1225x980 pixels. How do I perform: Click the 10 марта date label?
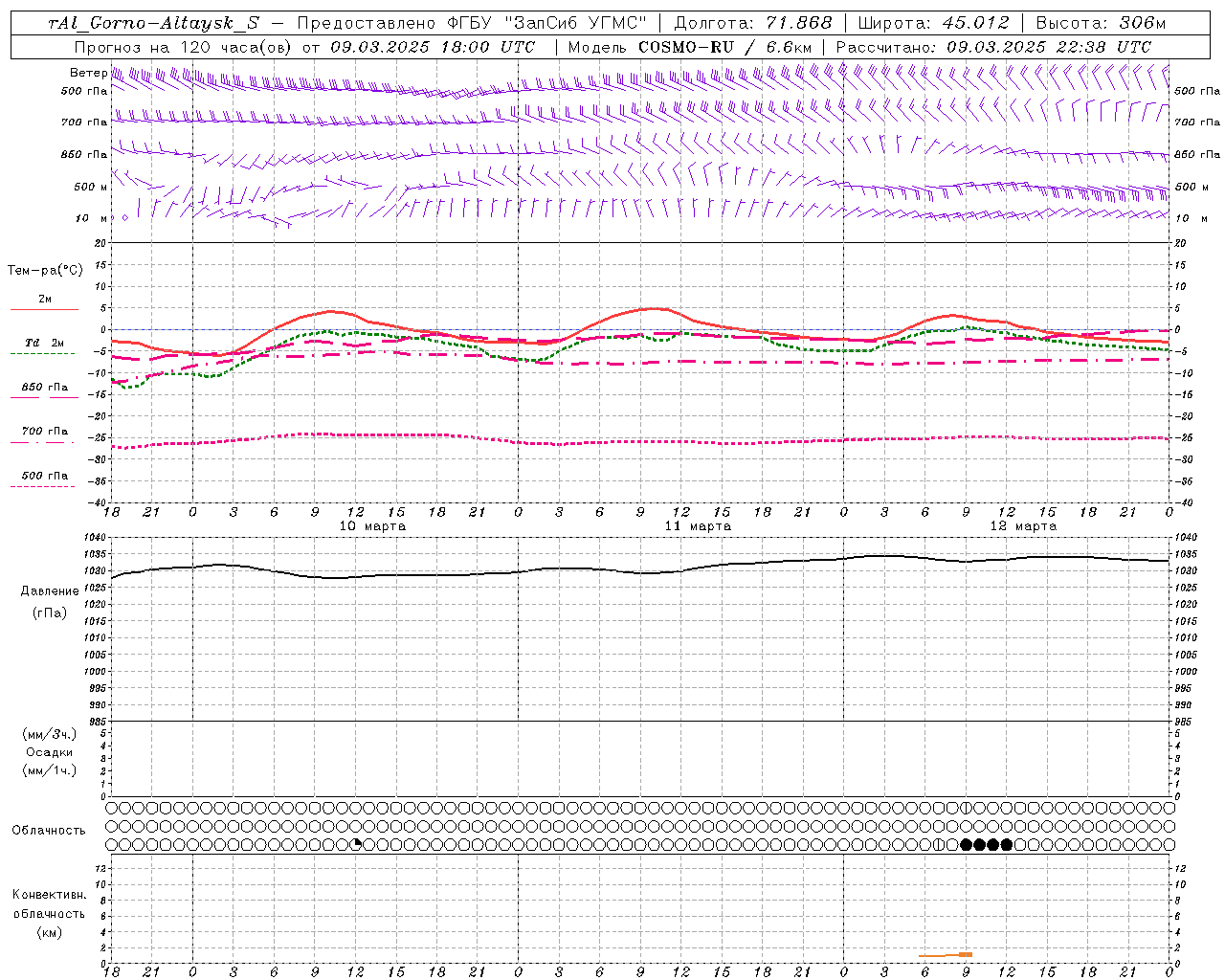[372, 526]
